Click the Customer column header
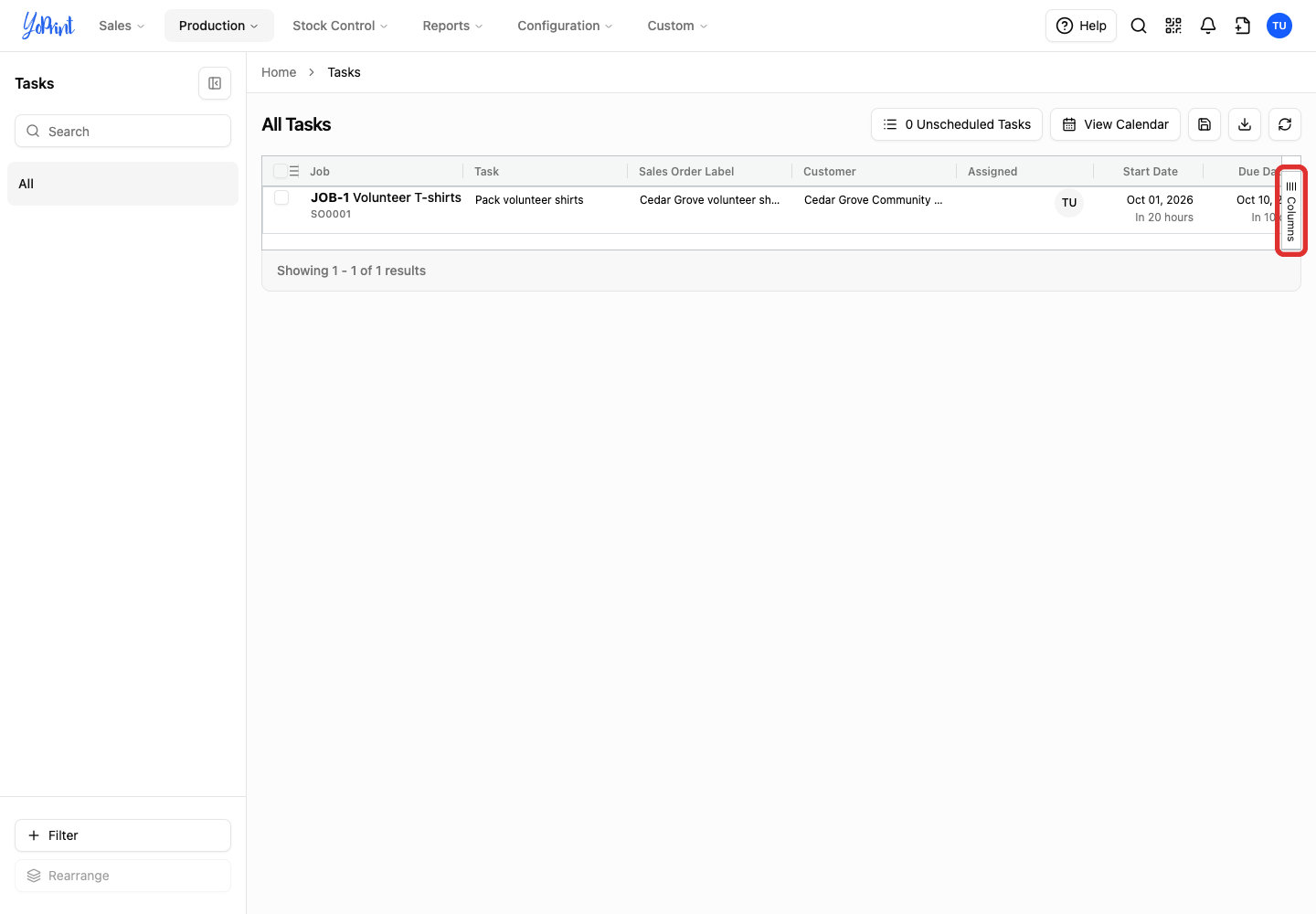This screenshot has width=1316, height=914. click(x=830, y=171)
